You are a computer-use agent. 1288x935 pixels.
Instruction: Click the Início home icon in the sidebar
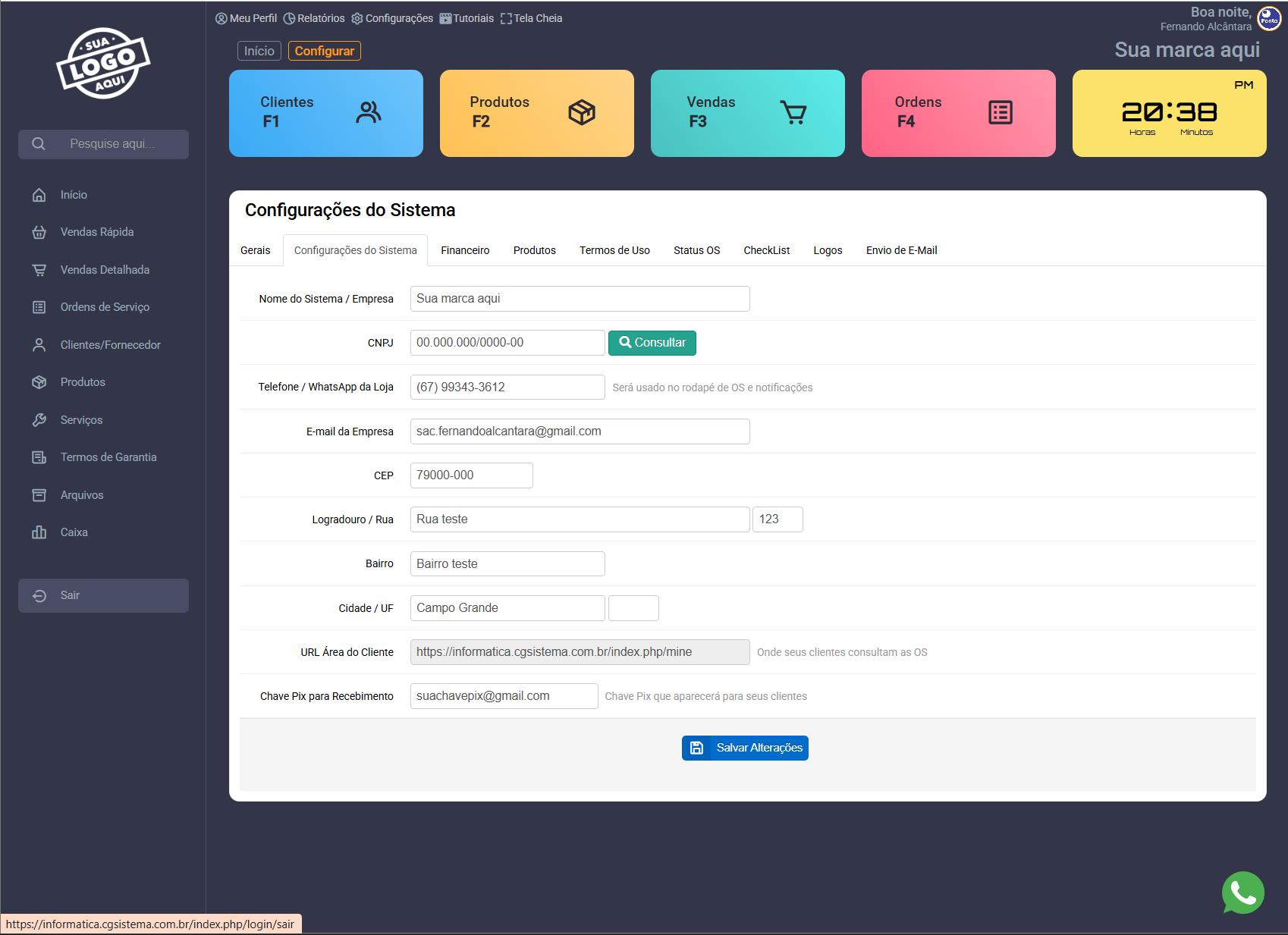[x=39, y=195]
